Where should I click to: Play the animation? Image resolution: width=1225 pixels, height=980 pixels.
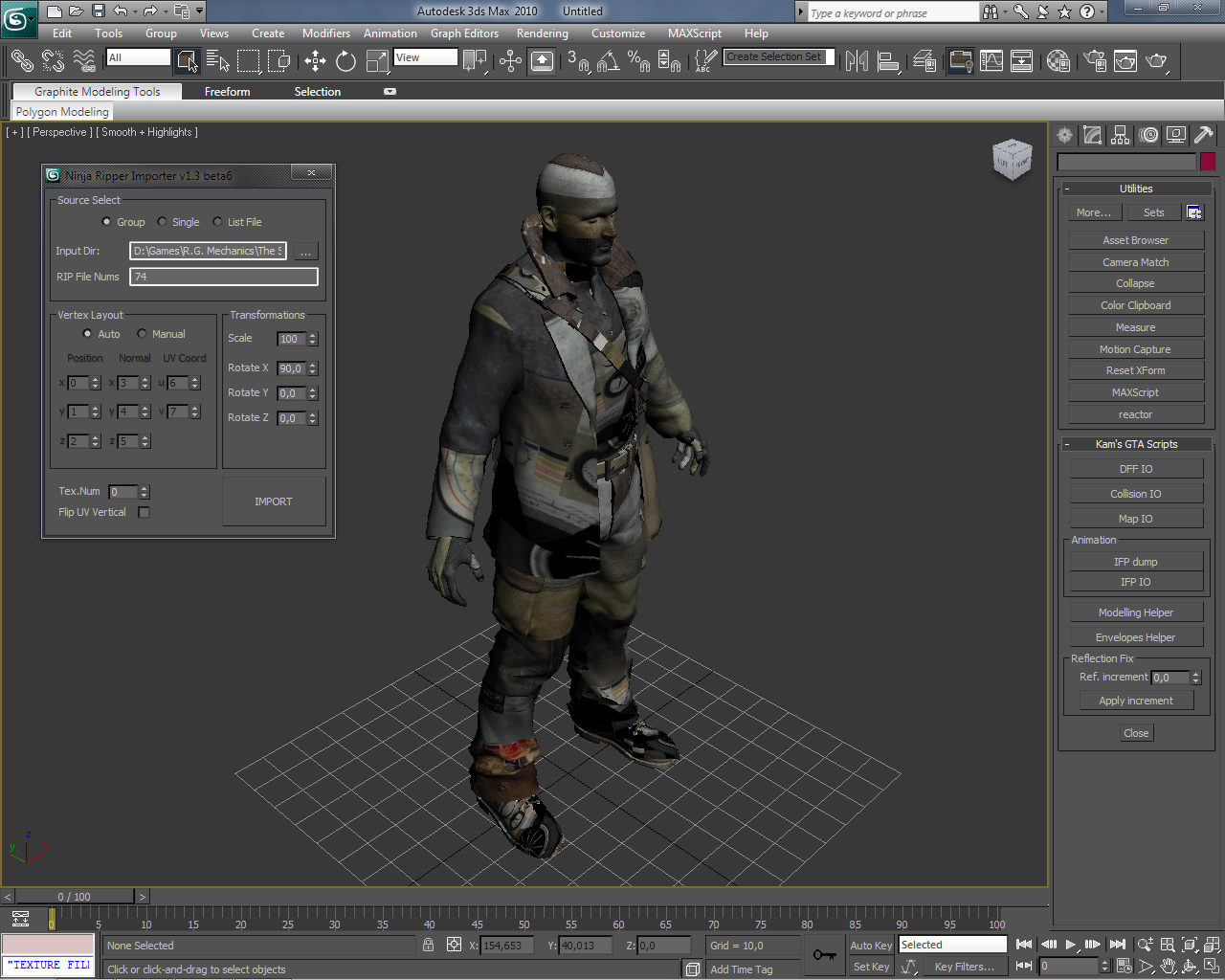pos(1071,945)
